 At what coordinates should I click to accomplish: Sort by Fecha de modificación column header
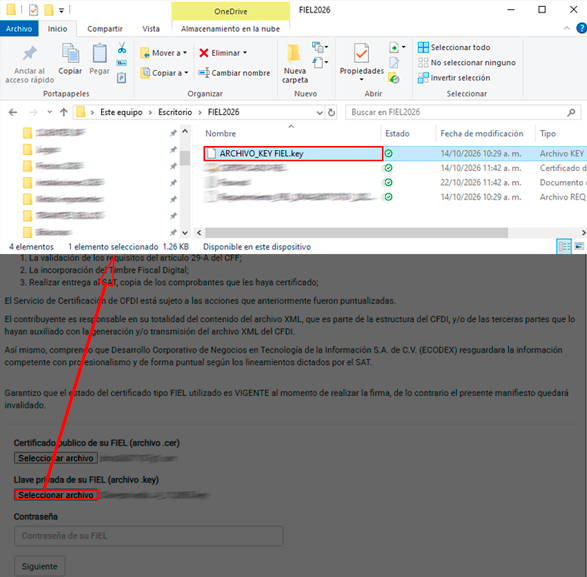pos(481,134)
